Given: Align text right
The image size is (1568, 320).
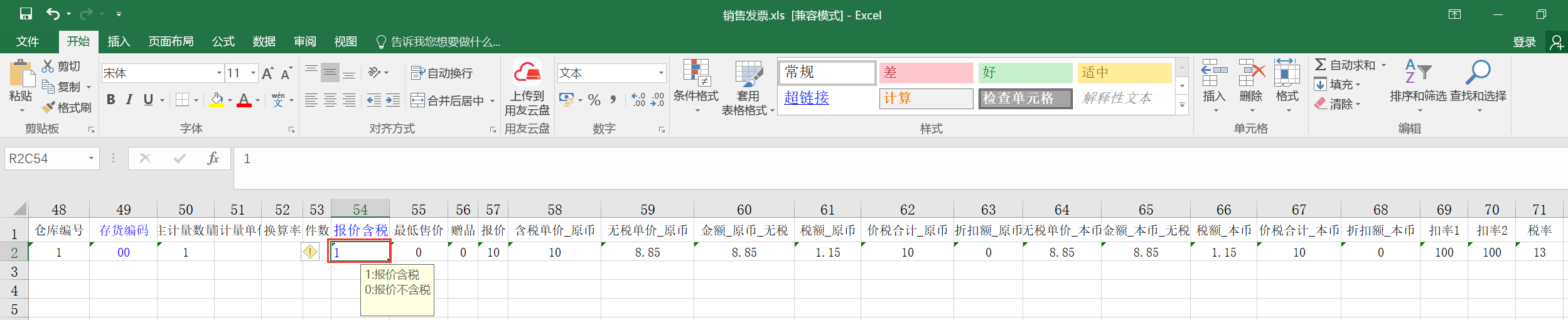Looking at the screenshot, I should tap(349, 100).
